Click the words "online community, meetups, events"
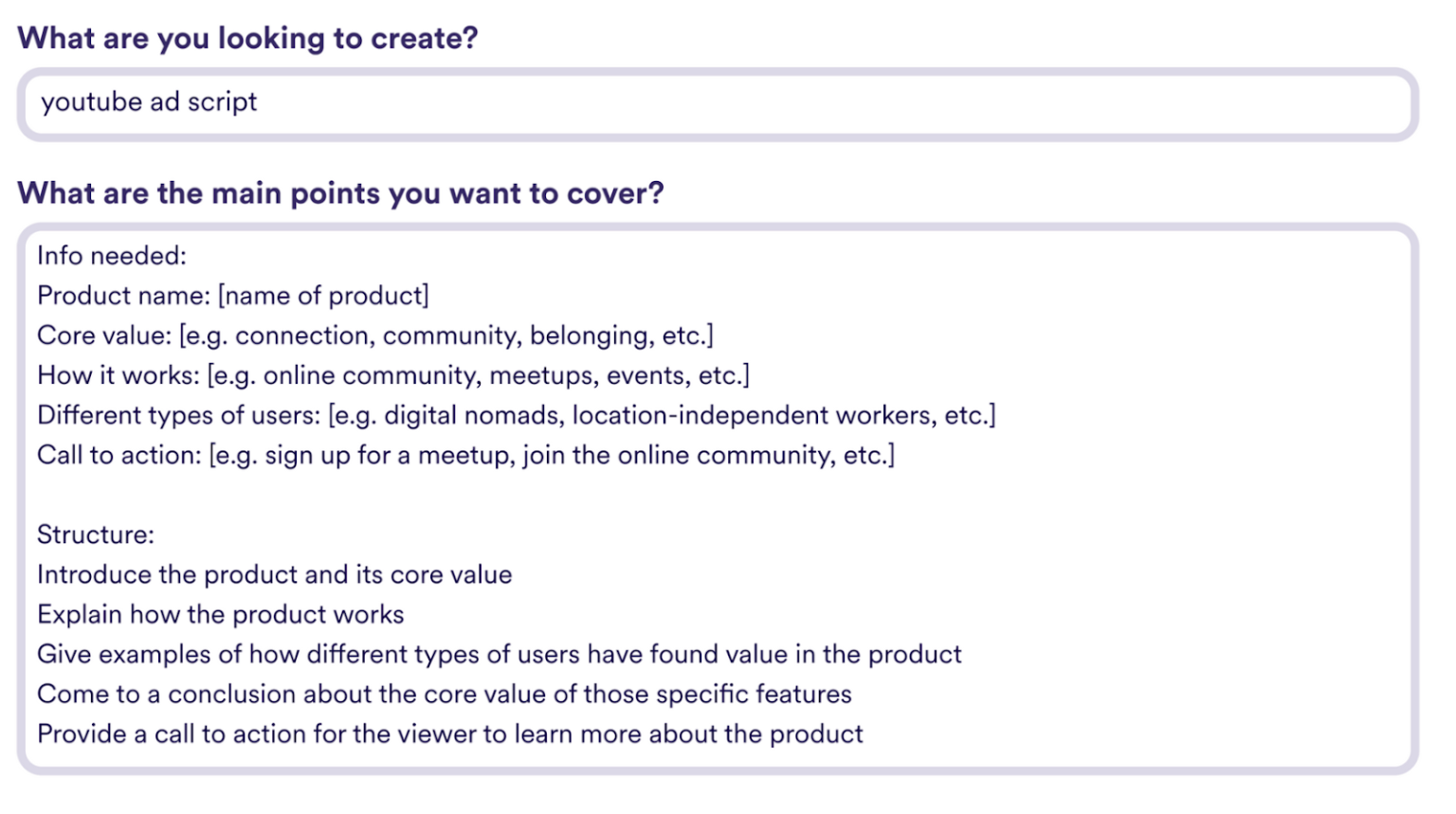Screen dimensions: 1456x814 (451, 375)
